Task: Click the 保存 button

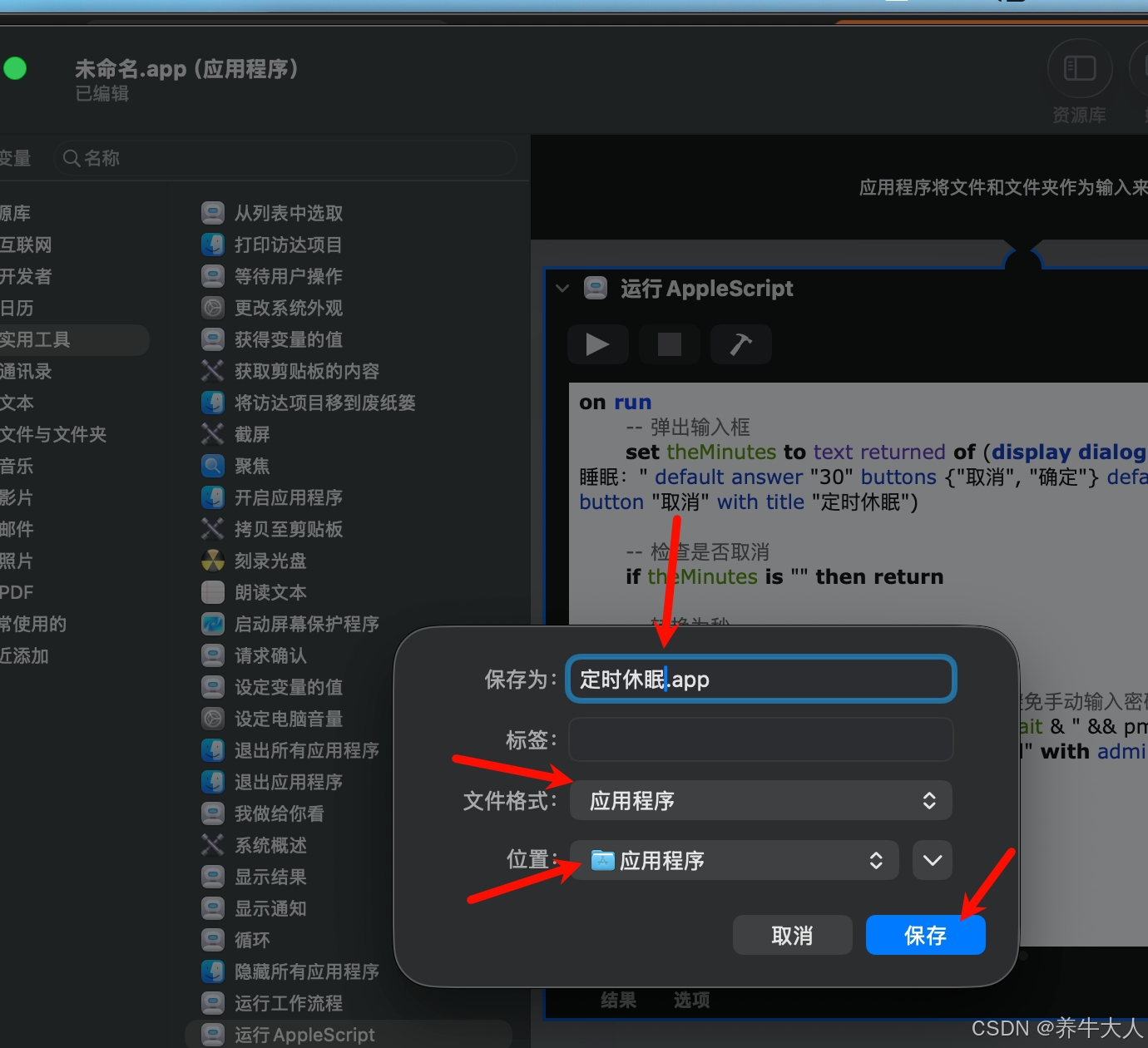Action: [926, 936]
